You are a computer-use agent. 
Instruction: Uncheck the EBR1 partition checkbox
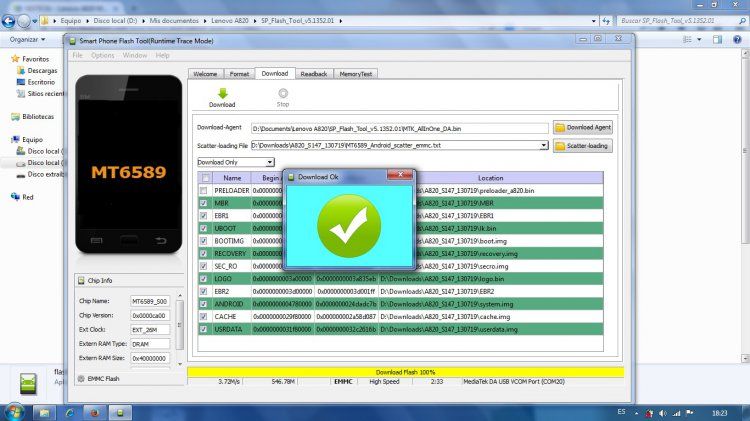(204, 216)
